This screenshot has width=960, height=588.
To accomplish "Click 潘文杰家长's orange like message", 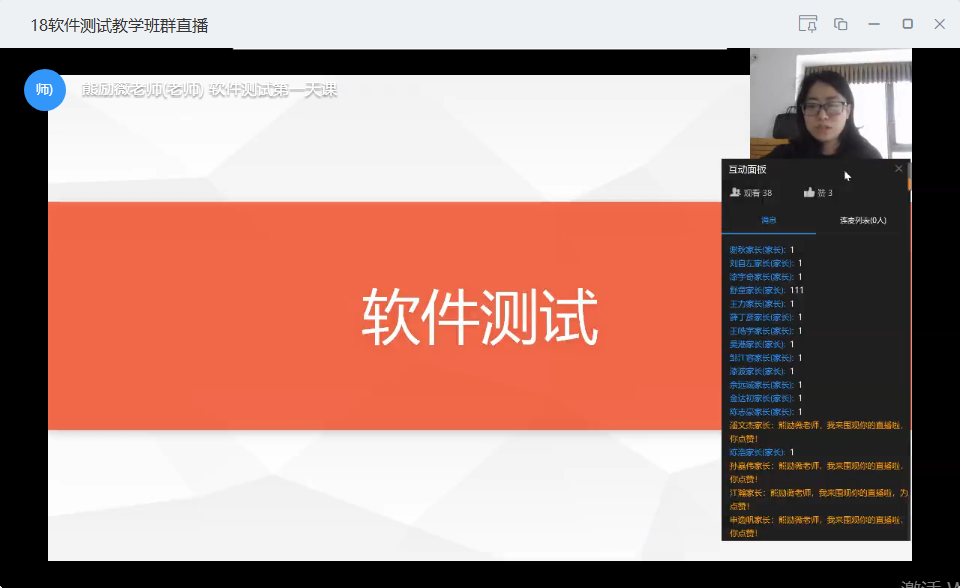I will (815, 431).
